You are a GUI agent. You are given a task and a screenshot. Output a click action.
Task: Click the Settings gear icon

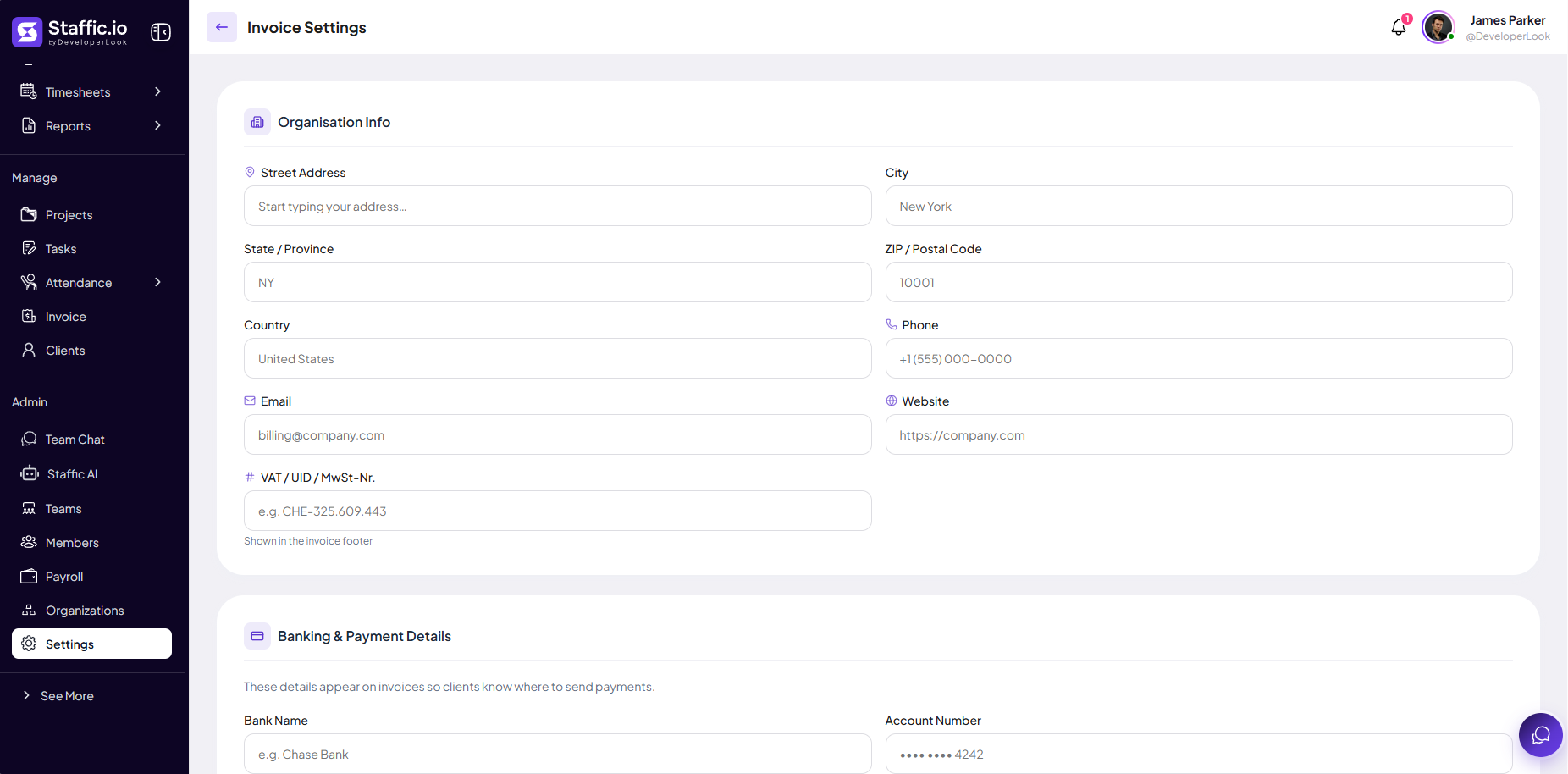(29, 644)
